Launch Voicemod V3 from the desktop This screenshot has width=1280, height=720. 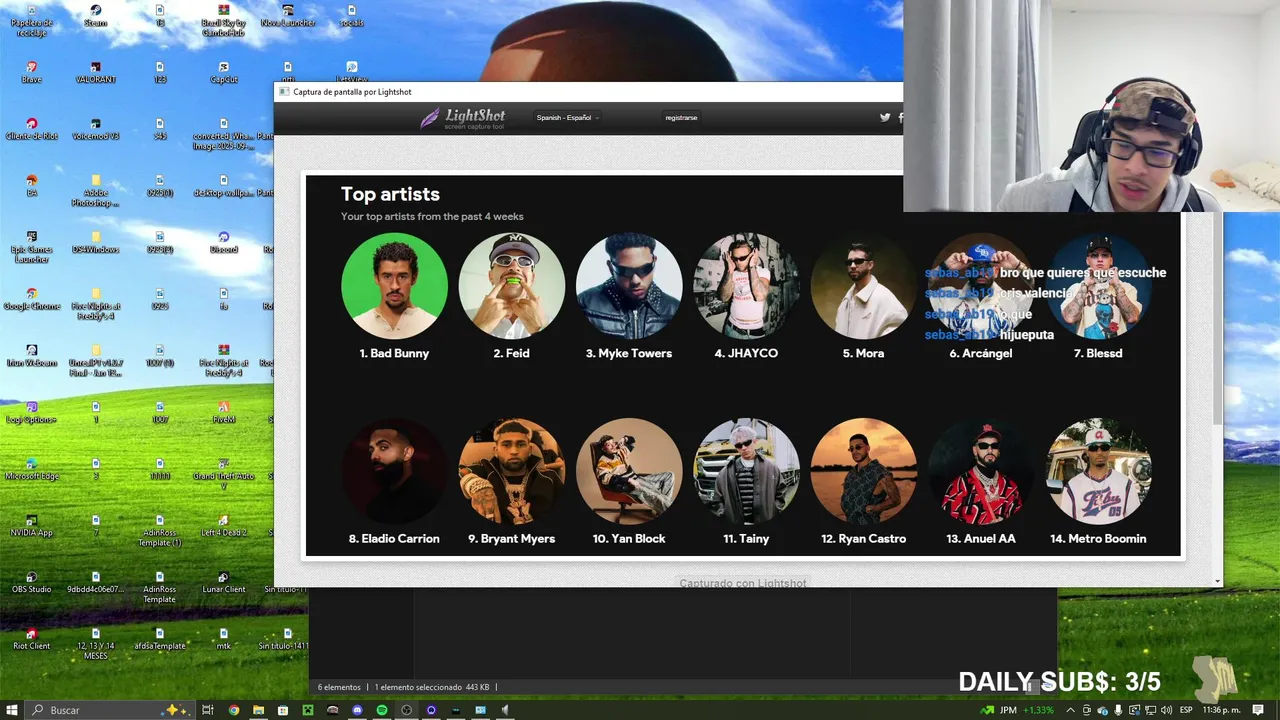(96, 129)
